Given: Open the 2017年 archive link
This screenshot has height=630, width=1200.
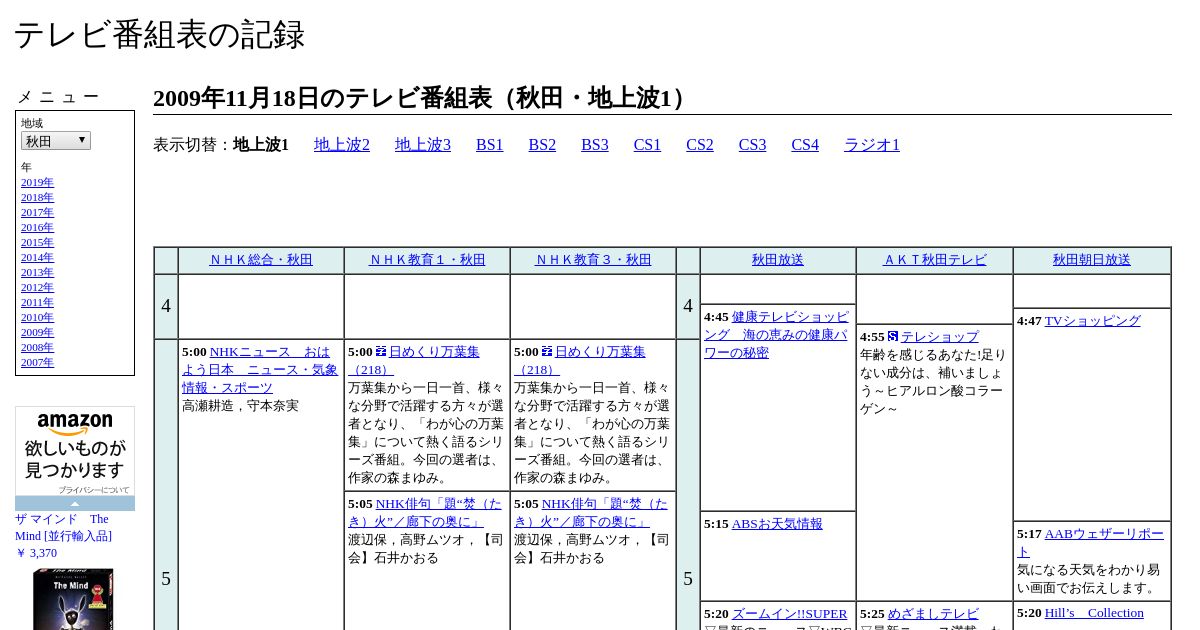Looking at the screenshot, I should [37, 212].
